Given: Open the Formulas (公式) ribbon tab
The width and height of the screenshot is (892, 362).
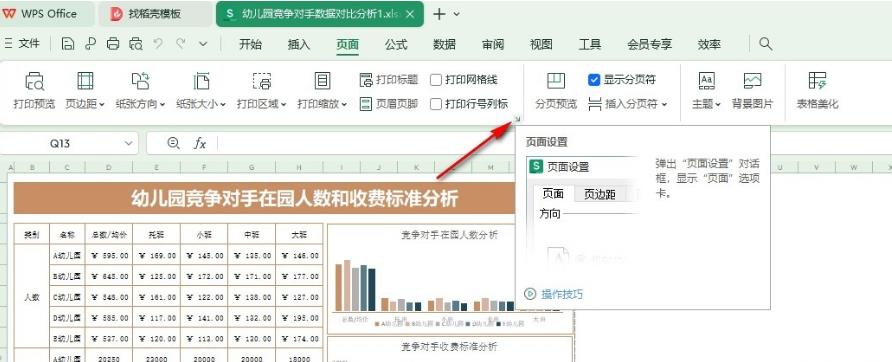Looking at the screenshot, I should point(396,44).
